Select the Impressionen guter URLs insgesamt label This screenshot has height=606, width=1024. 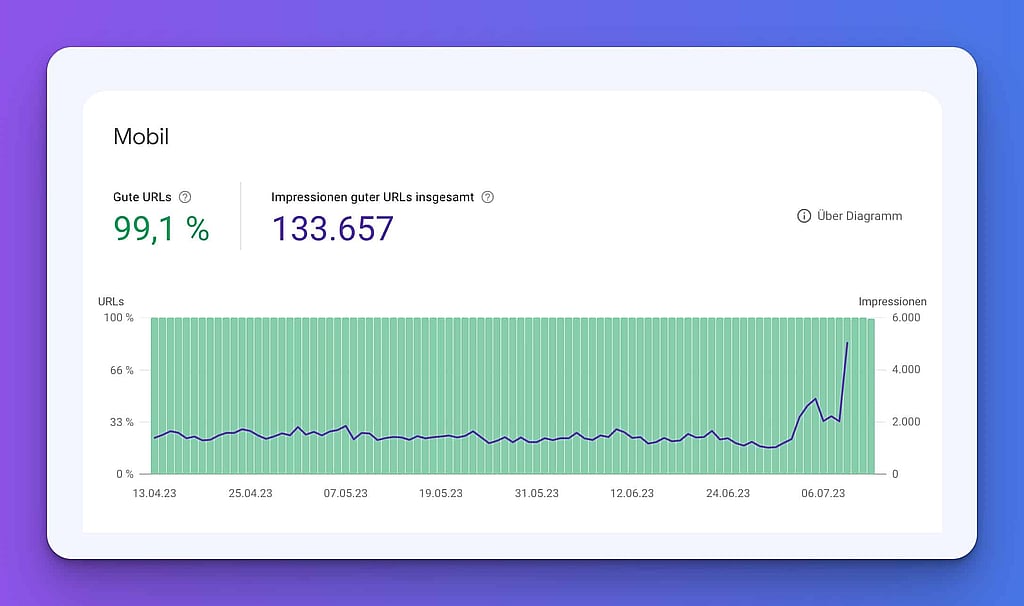(373, 197)
